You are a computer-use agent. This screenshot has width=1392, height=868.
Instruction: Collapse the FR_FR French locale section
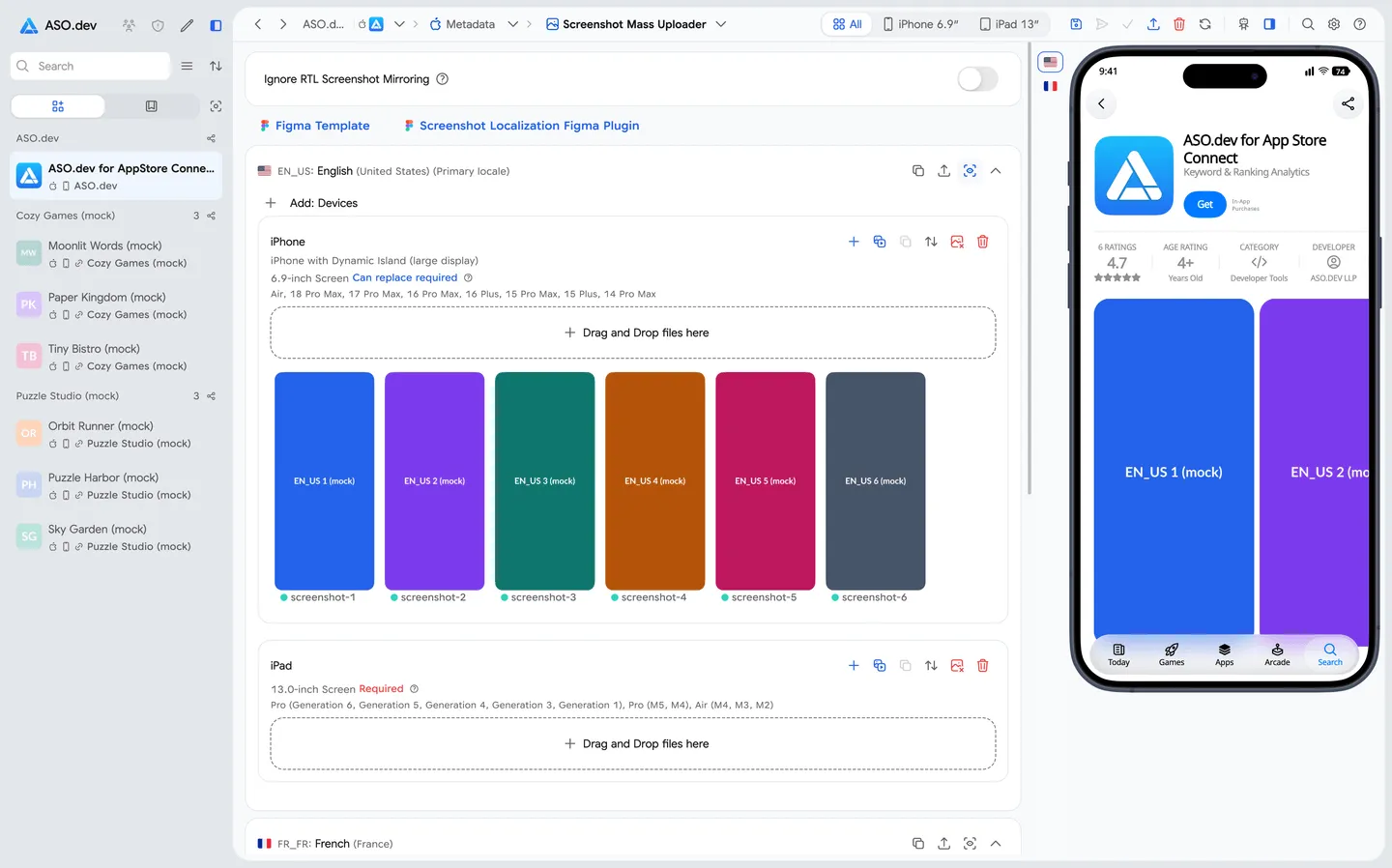996,844
